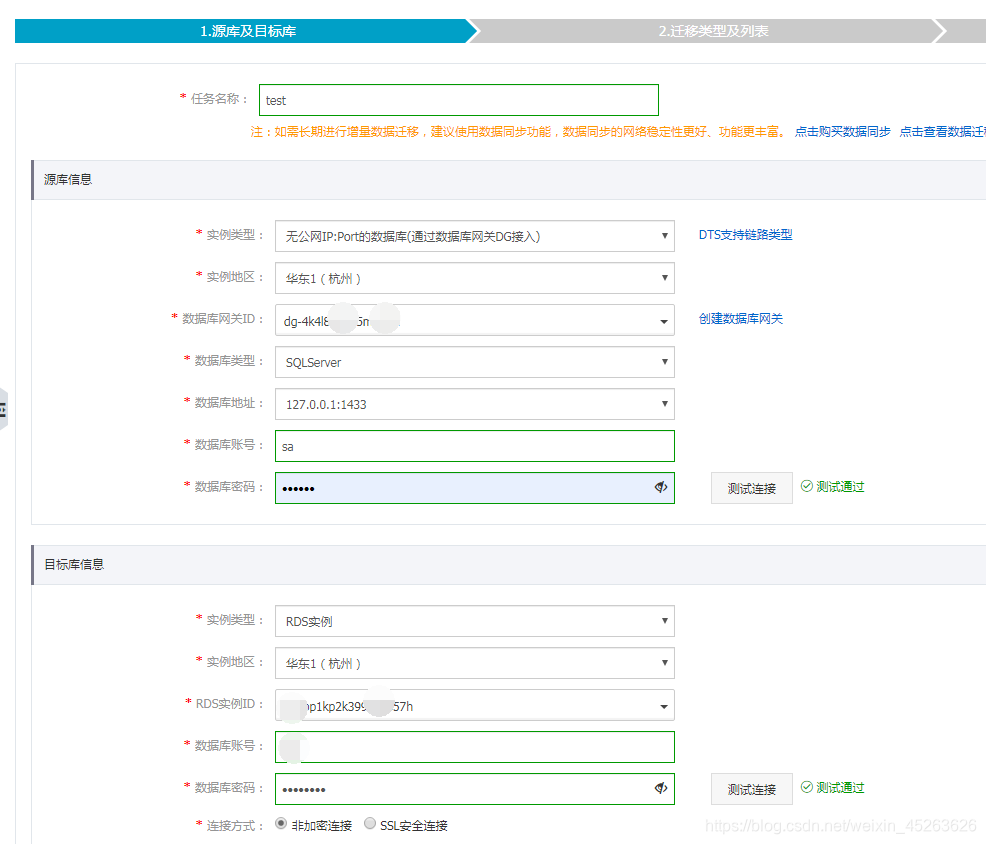
Task: Open target instance type dropdown showing RDS实例
Action: pos(475,621)
